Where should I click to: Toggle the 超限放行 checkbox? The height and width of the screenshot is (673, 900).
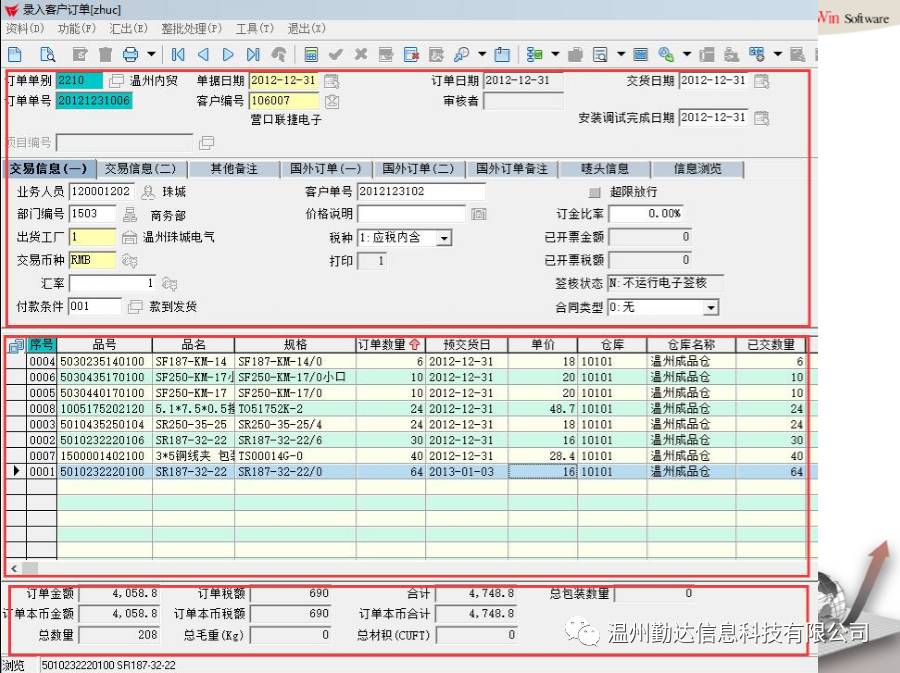[594, 192]
